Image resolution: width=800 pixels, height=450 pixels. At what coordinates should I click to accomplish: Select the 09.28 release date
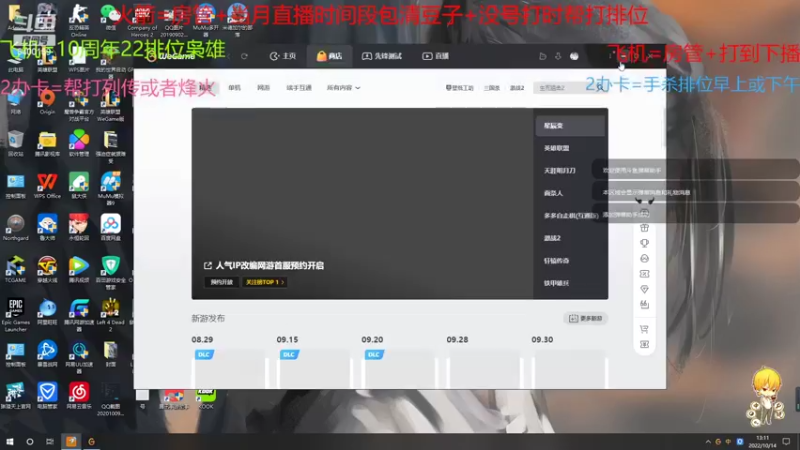click(x=457, y=339)
